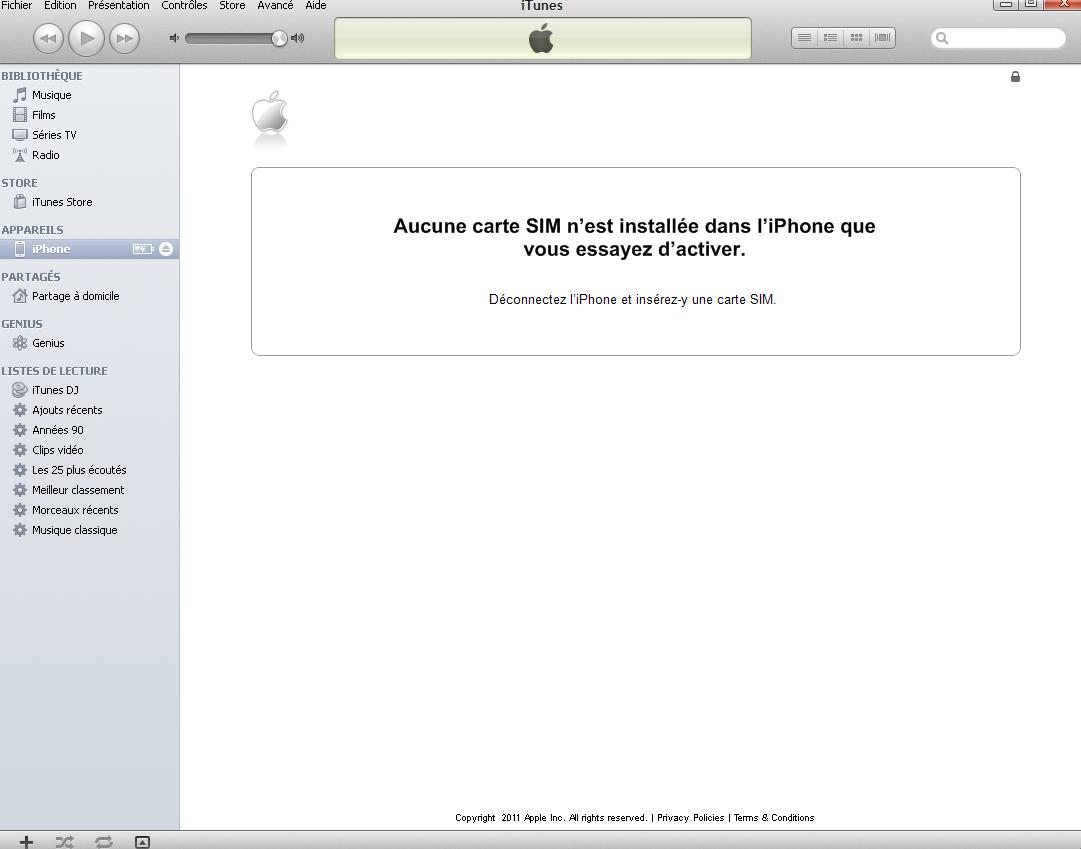Switch to the Cover Flow view

tap(882, 38)
